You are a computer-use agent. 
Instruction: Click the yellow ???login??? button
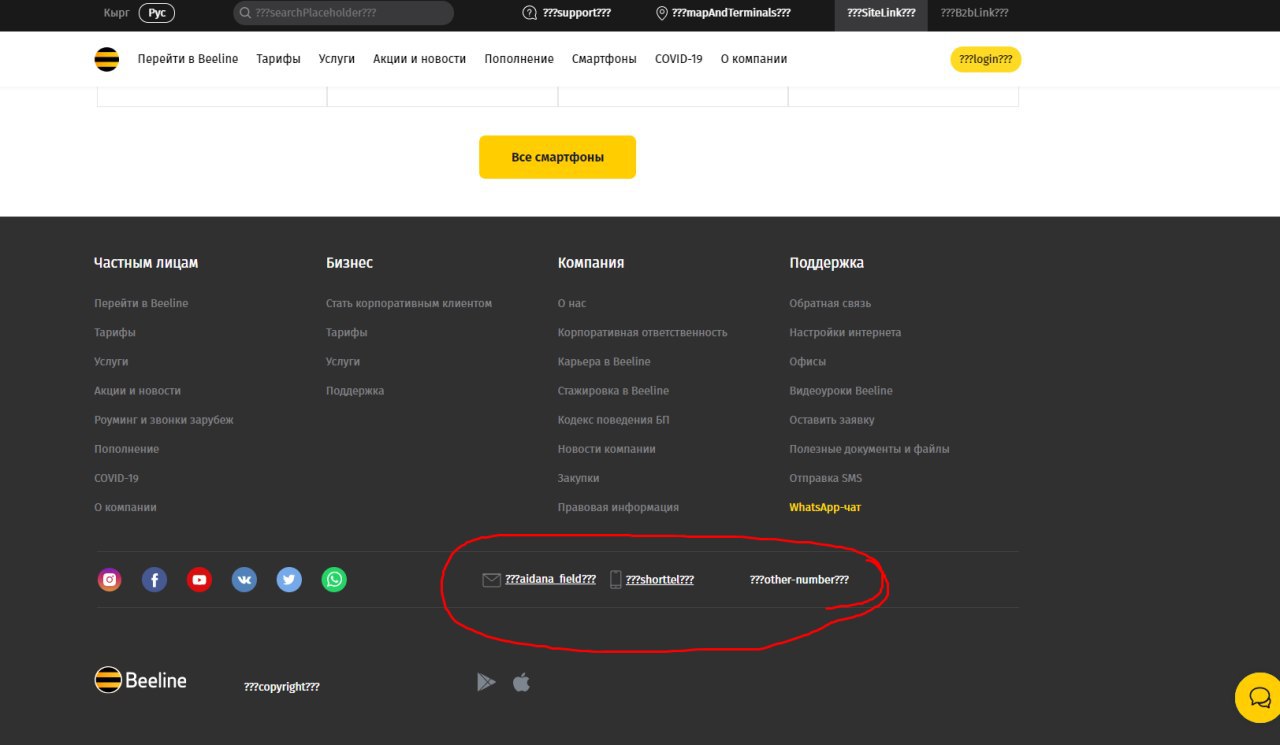(986, 60)
